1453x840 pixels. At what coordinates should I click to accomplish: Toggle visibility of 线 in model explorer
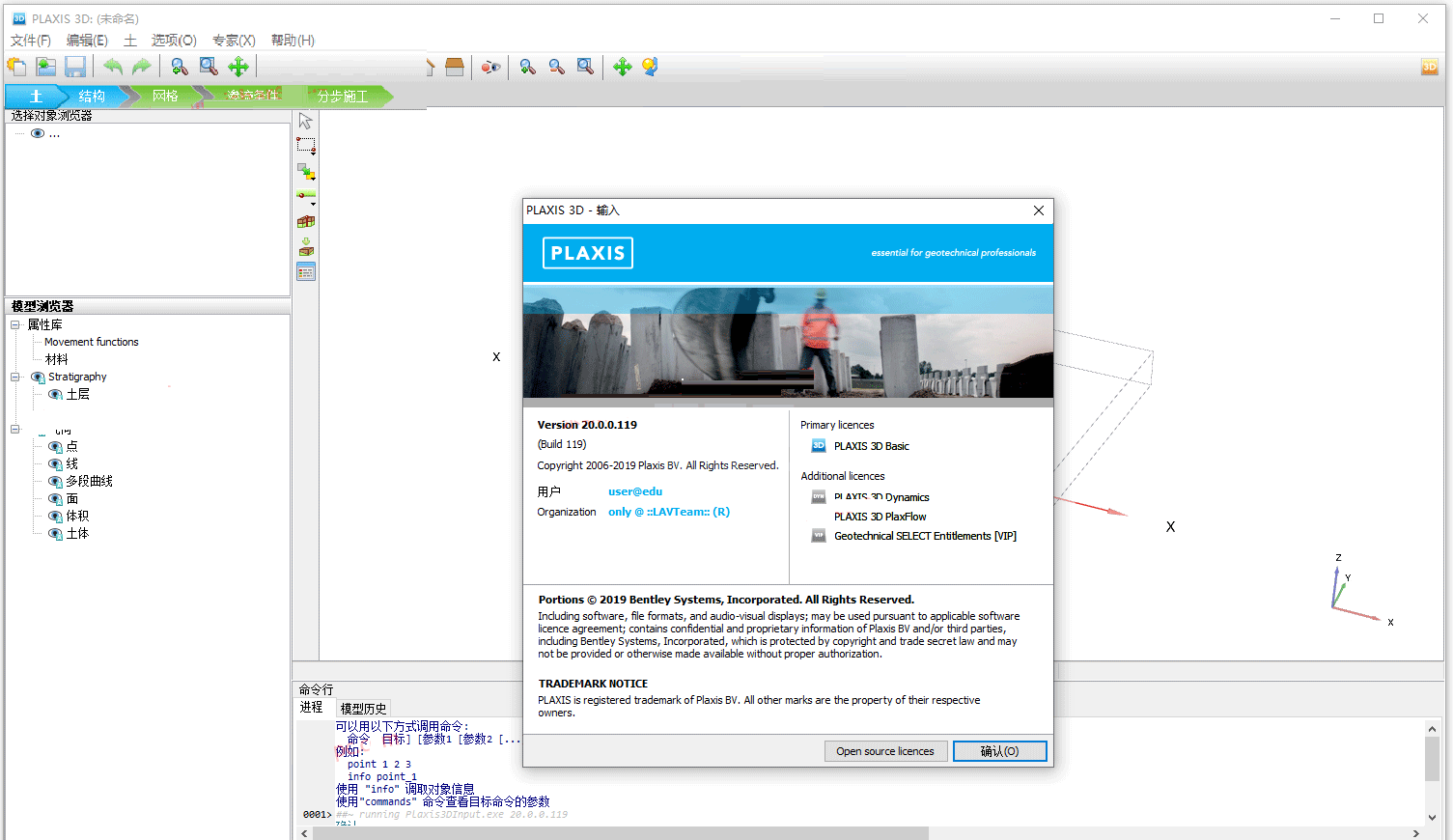click(55, 463)
